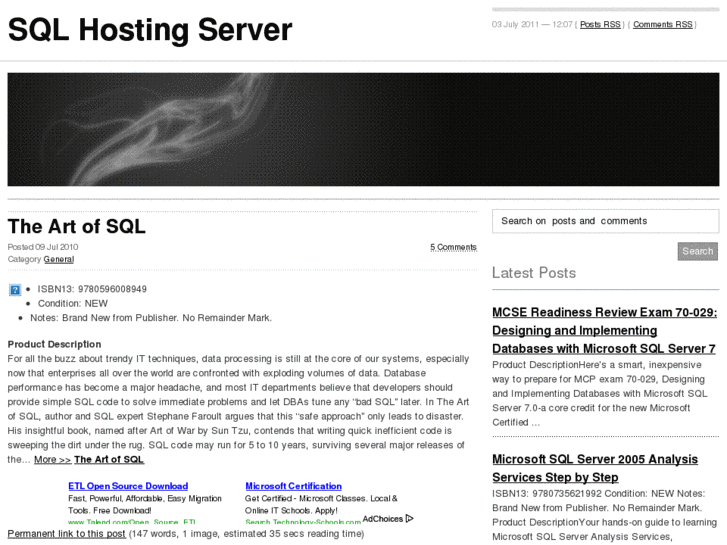The height and width of the screenshot is (545, 727).
Task: Click the Product Description heading
Action: point(54,344)
